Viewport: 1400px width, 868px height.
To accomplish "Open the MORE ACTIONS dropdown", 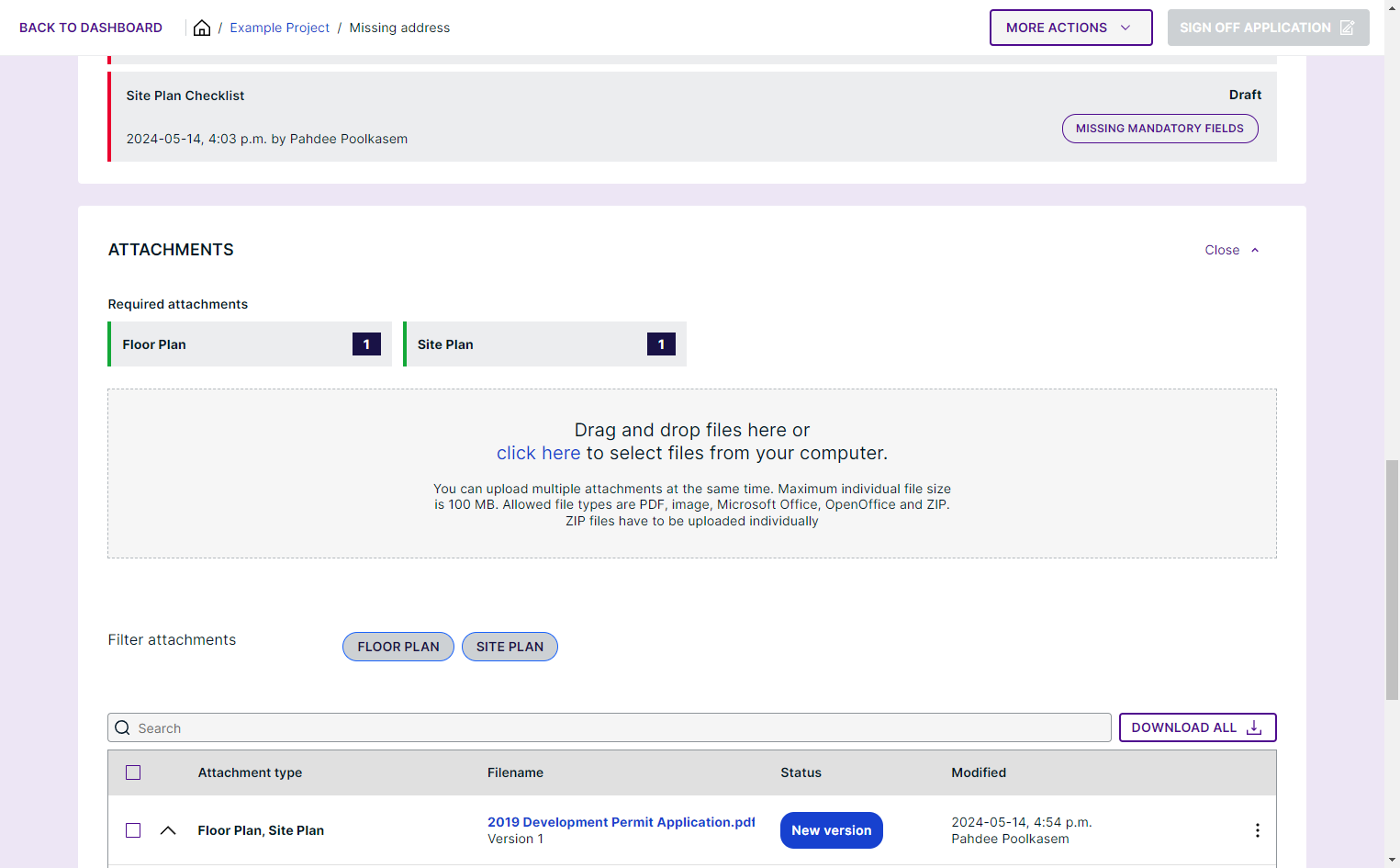I will coord(1070,28).
